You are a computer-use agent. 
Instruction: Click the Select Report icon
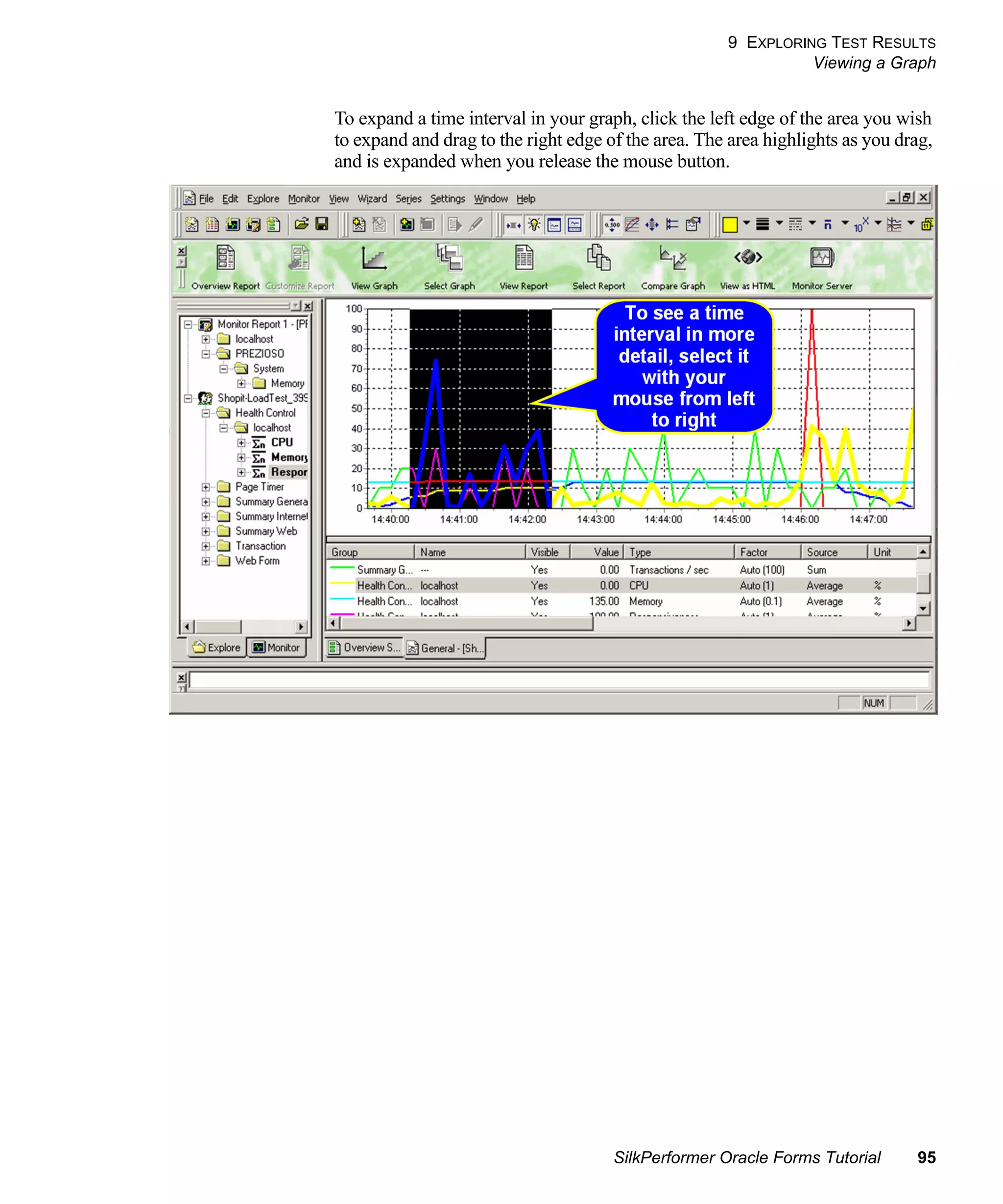pyautogui.click(x=598, y=258)
